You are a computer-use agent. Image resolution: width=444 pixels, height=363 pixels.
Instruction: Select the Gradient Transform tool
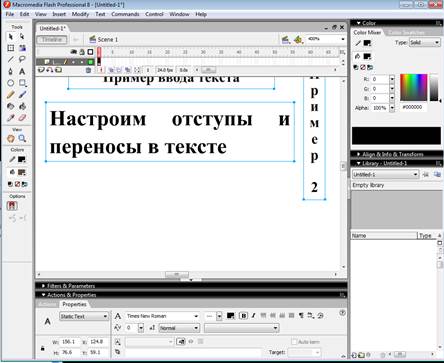[22, 48]
